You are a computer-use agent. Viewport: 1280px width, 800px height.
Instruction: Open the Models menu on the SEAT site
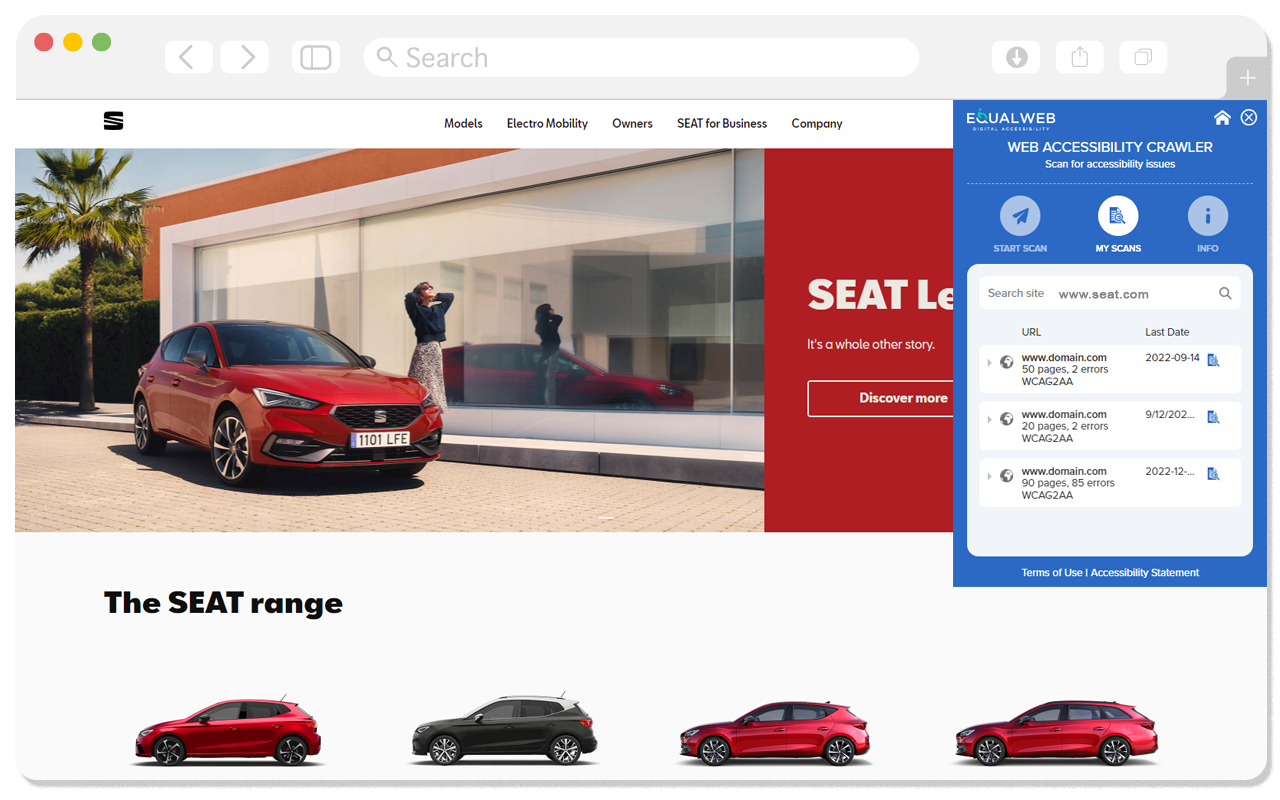tap(463, 124)
